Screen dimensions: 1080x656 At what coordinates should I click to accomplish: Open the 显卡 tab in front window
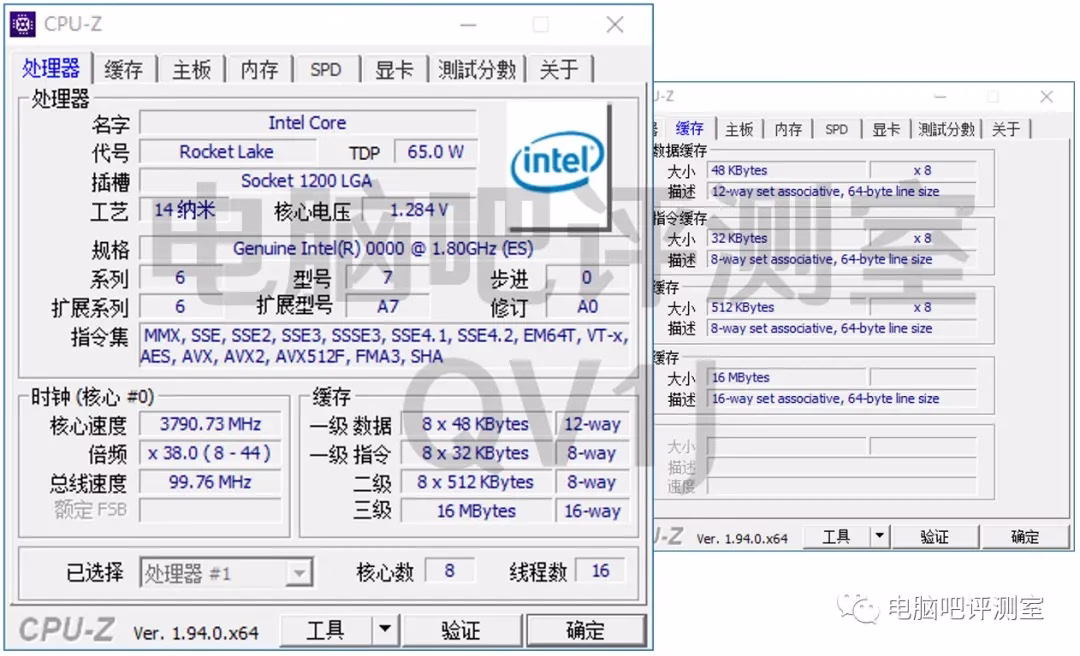tap(394, 69)
